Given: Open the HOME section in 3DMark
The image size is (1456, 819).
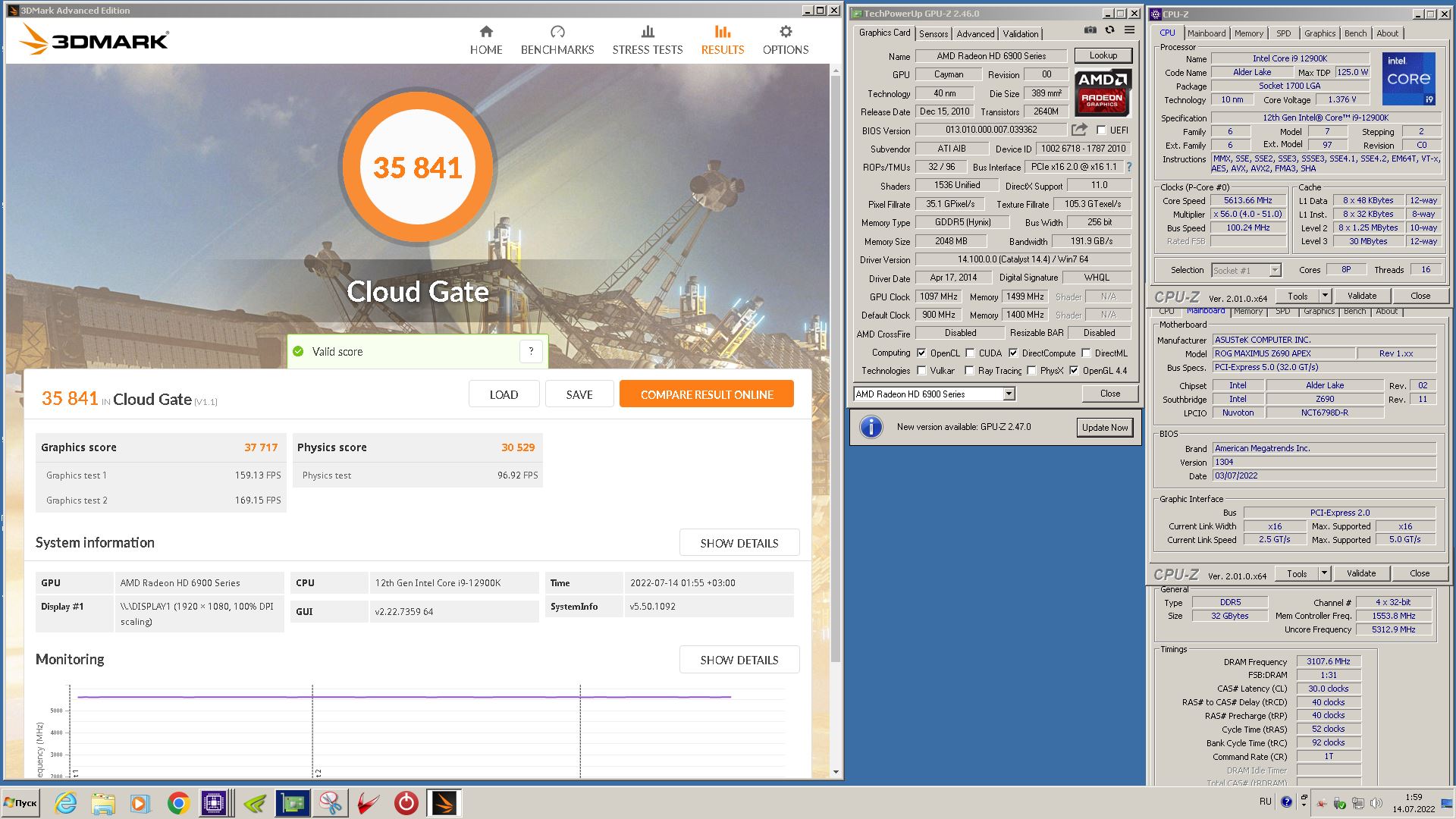Looking at the screenshot, I should coord(486,41).
